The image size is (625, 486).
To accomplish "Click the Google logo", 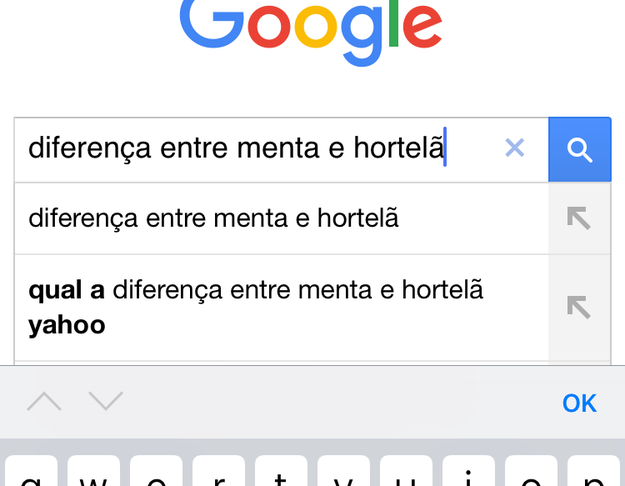I will pyautogui.click(x=312, y=30).
